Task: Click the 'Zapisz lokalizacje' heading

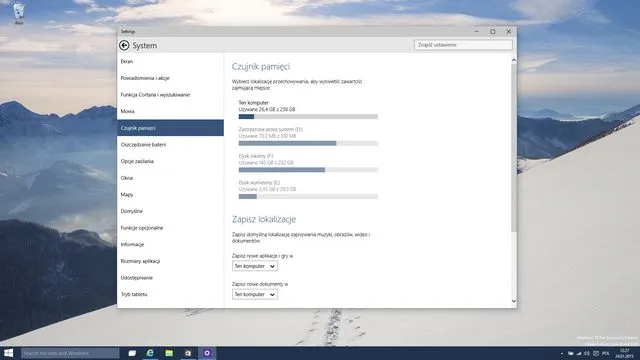Action: (264, 219)
